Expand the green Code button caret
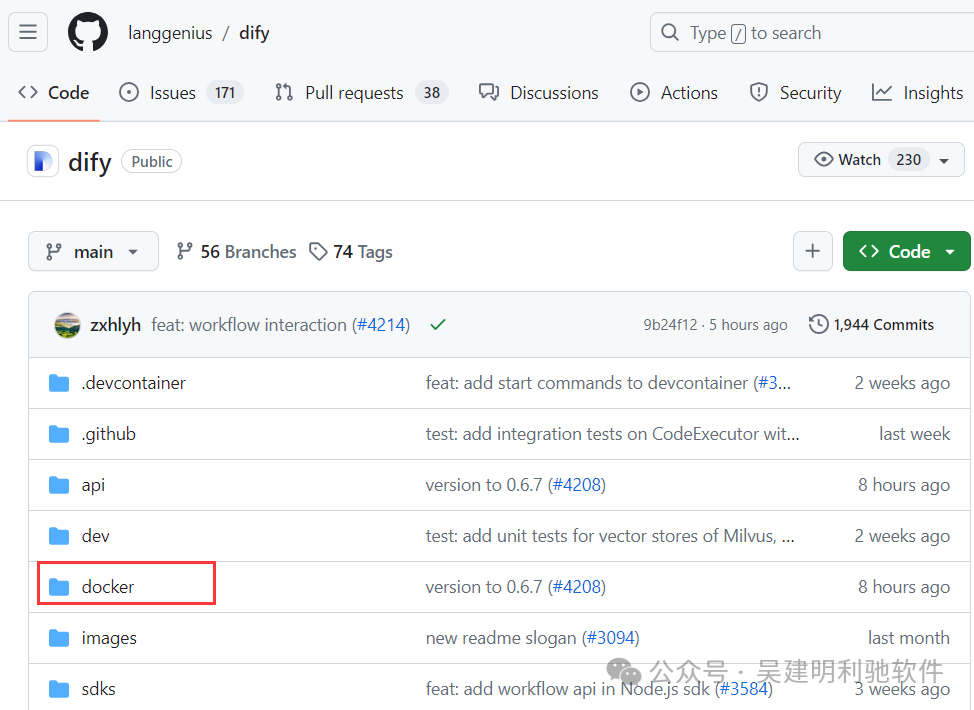The width and height of the screenshot is (974, 710). 950,252
